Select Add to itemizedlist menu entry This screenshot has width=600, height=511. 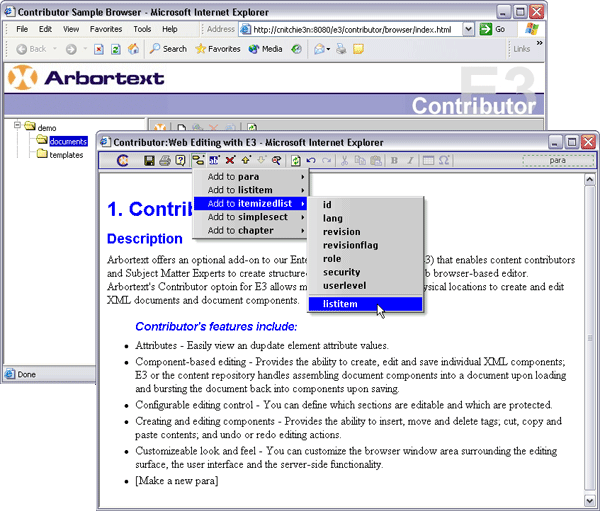[250, 204]
